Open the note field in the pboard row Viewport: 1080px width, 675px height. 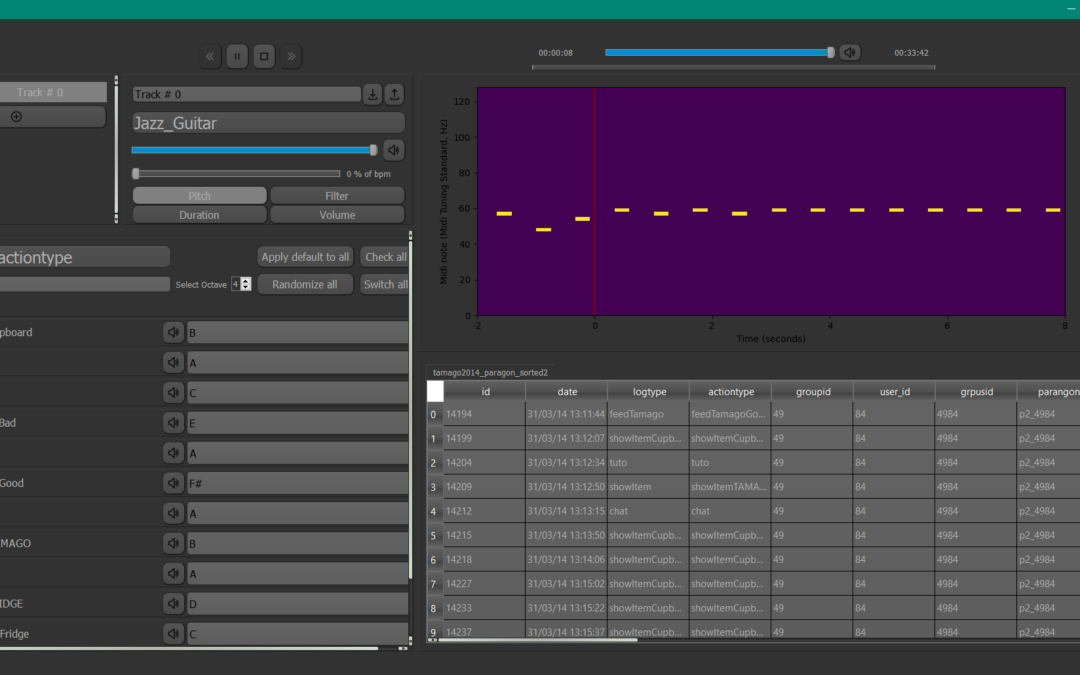[x=298, y=333]
